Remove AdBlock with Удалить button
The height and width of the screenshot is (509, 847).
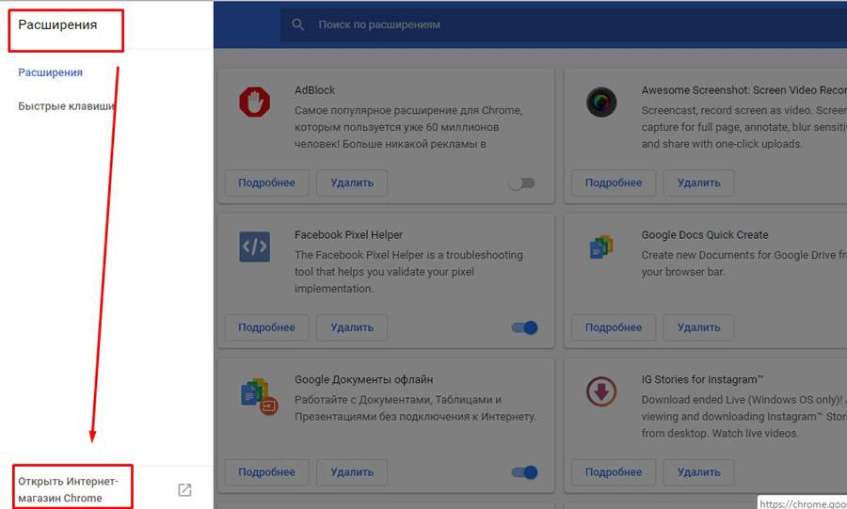pos(352,183)
